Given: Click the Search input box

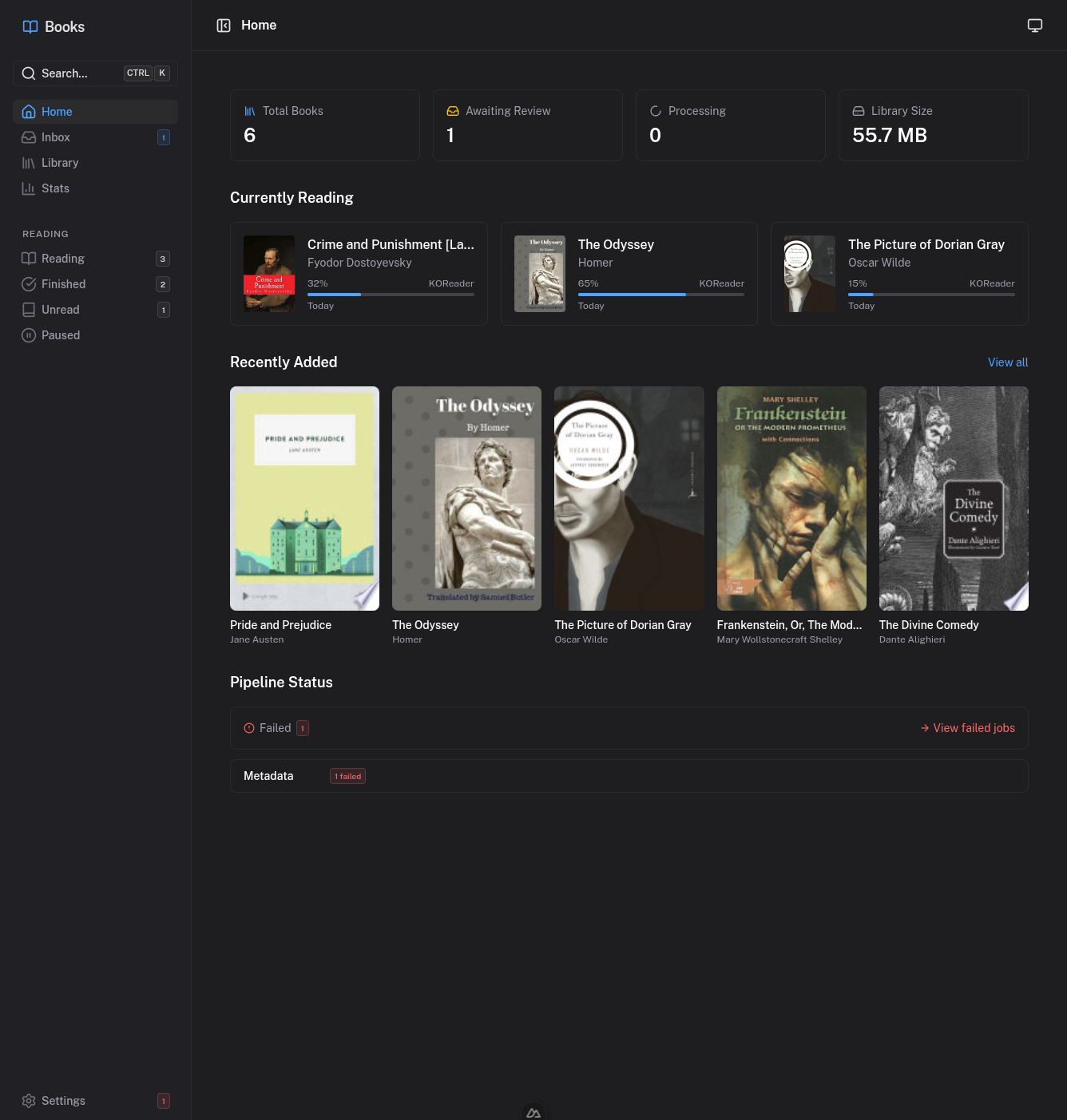Looking at the screenshot, I should pyautogui.click(x=80, y=73).
